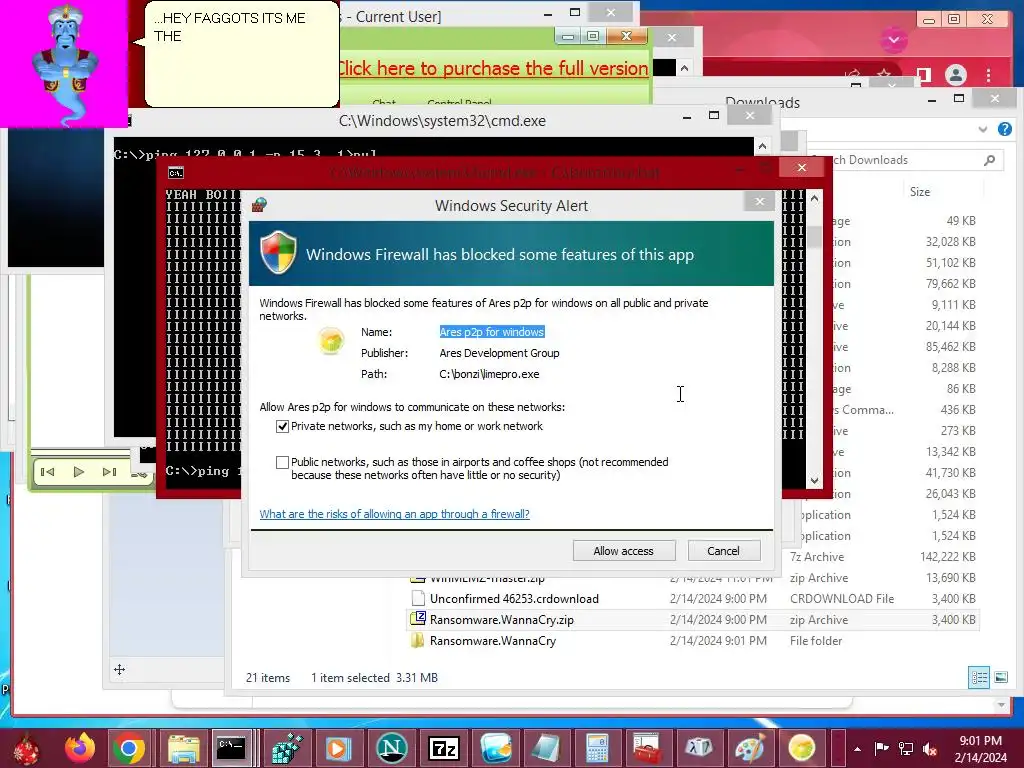The height and width of the screenshot is (768, 1024).
Task: Open the network tray icon
Action: point(906,749)
